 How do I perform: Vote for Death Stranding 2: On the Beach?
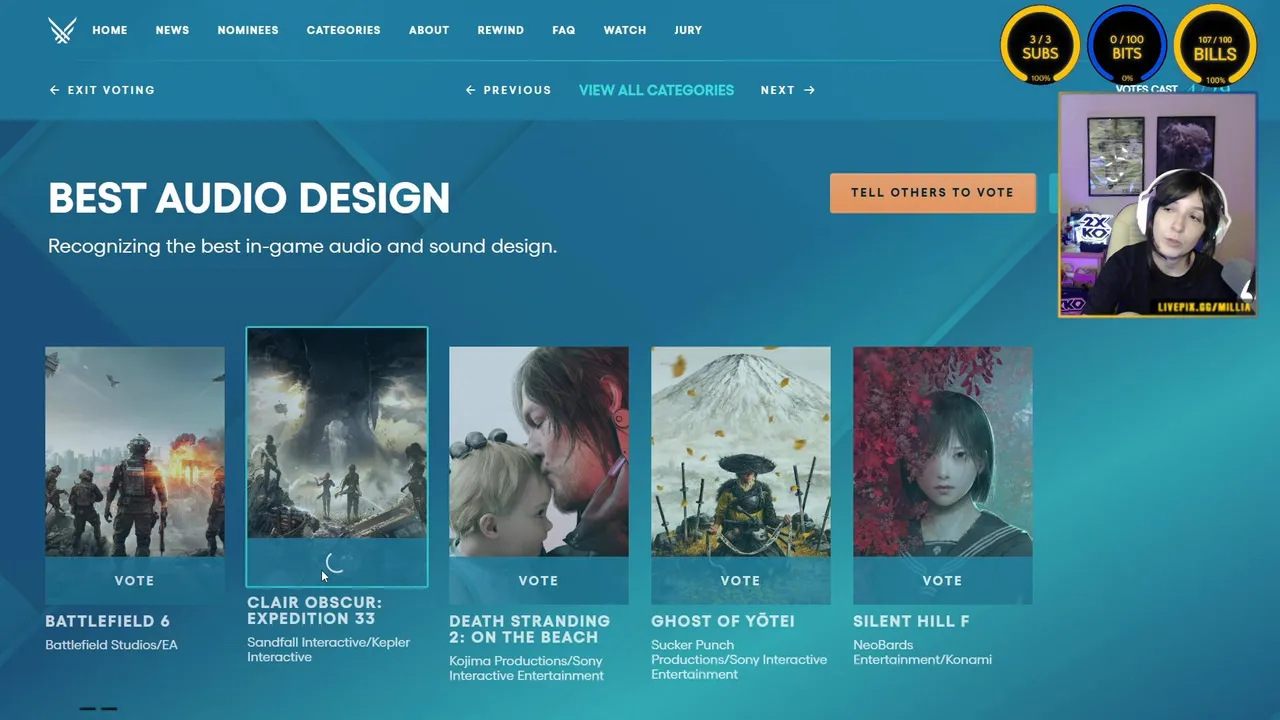coord(538,580)
